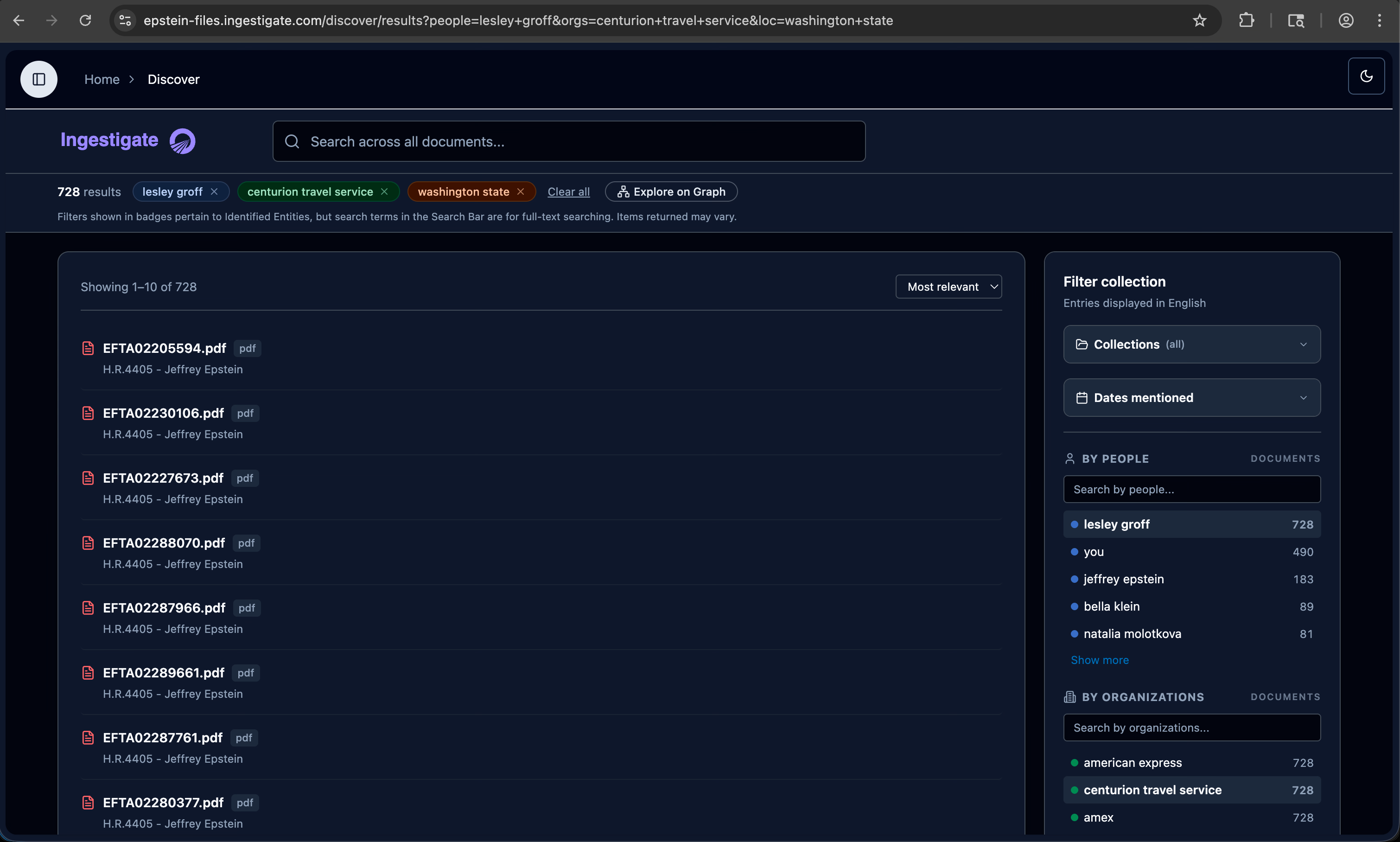The image size is (1400, 842).
Task: Remove the lesley groff filter badge
Action: pyautogui.click(x=215, y=191)
